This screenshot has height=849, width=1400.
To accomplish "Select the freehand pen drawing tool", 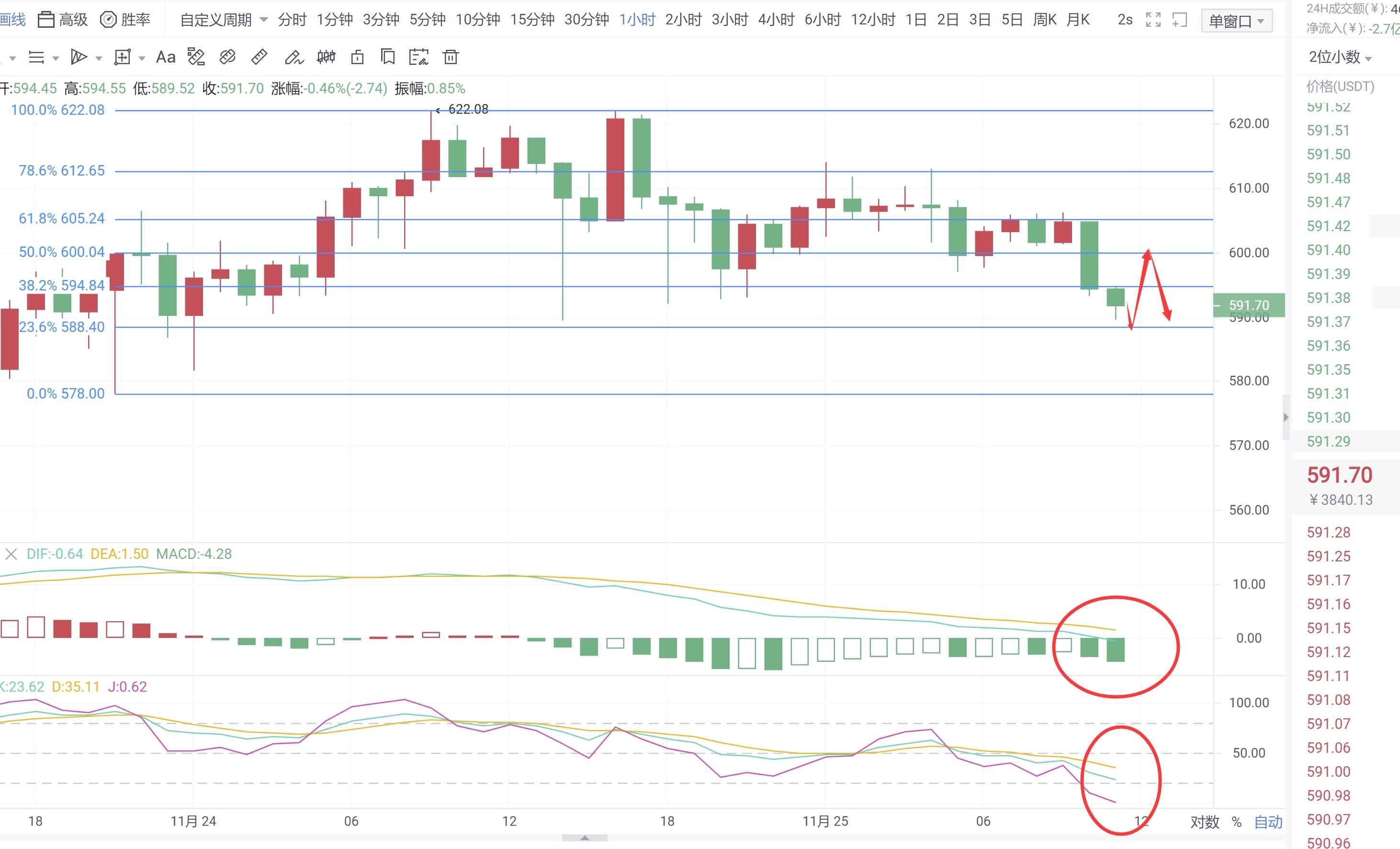I will (x=294, y=57).
